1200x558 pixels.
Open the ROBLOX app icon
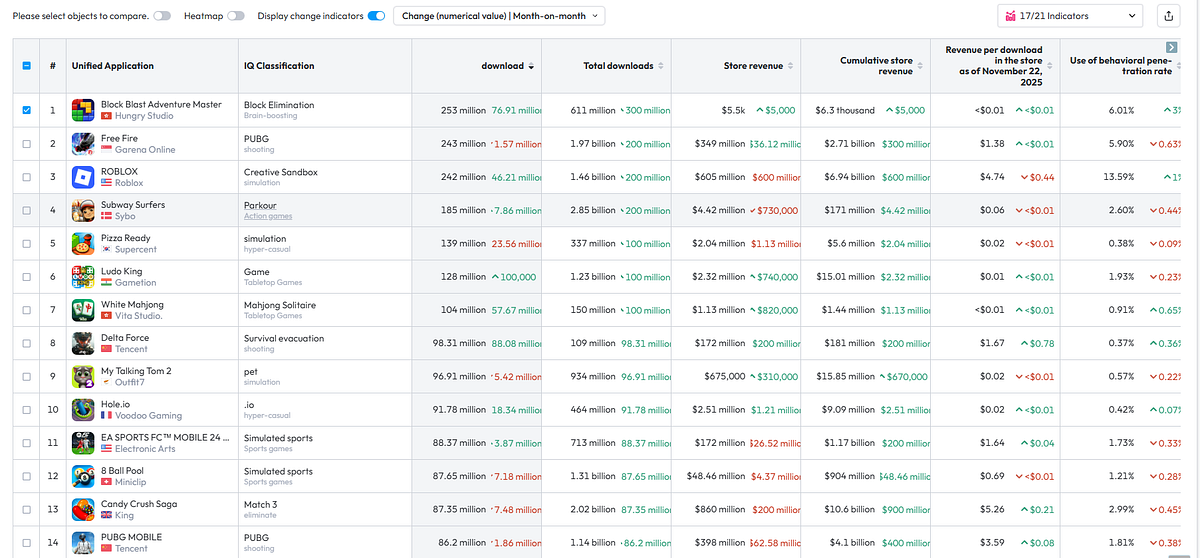[x=84, y=177]
